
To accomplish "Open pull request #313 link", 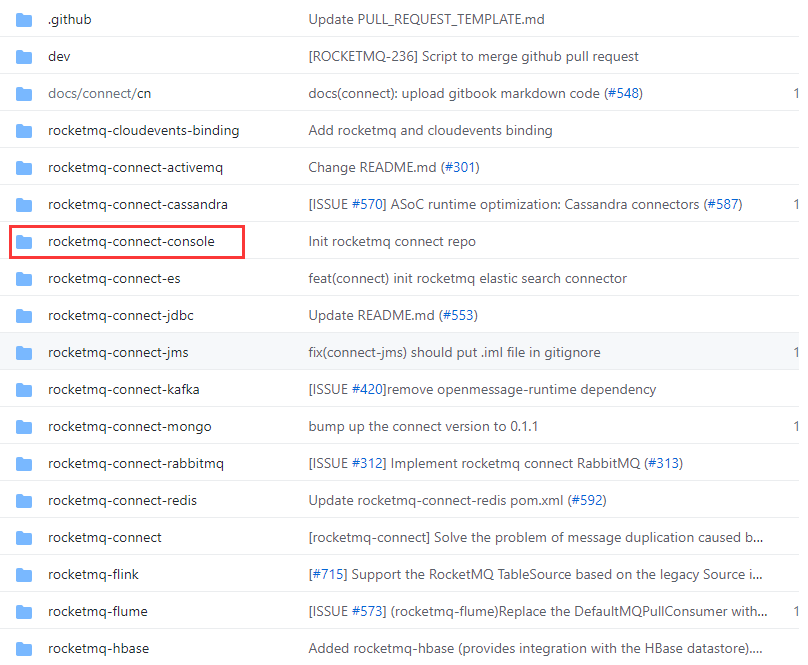I will (664, 463).
